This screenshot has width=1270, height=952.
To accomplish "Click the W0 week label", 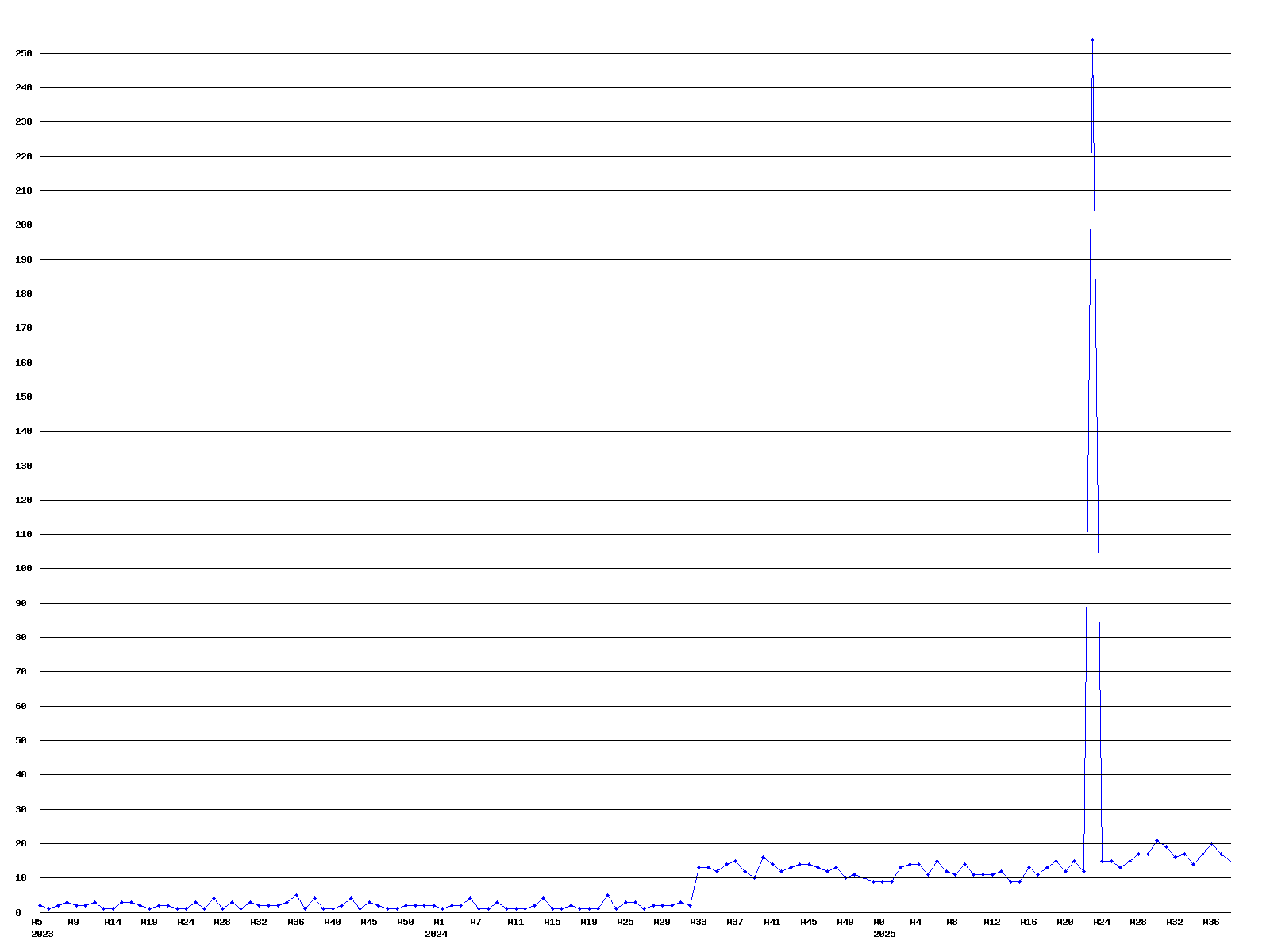I will 879,922.
